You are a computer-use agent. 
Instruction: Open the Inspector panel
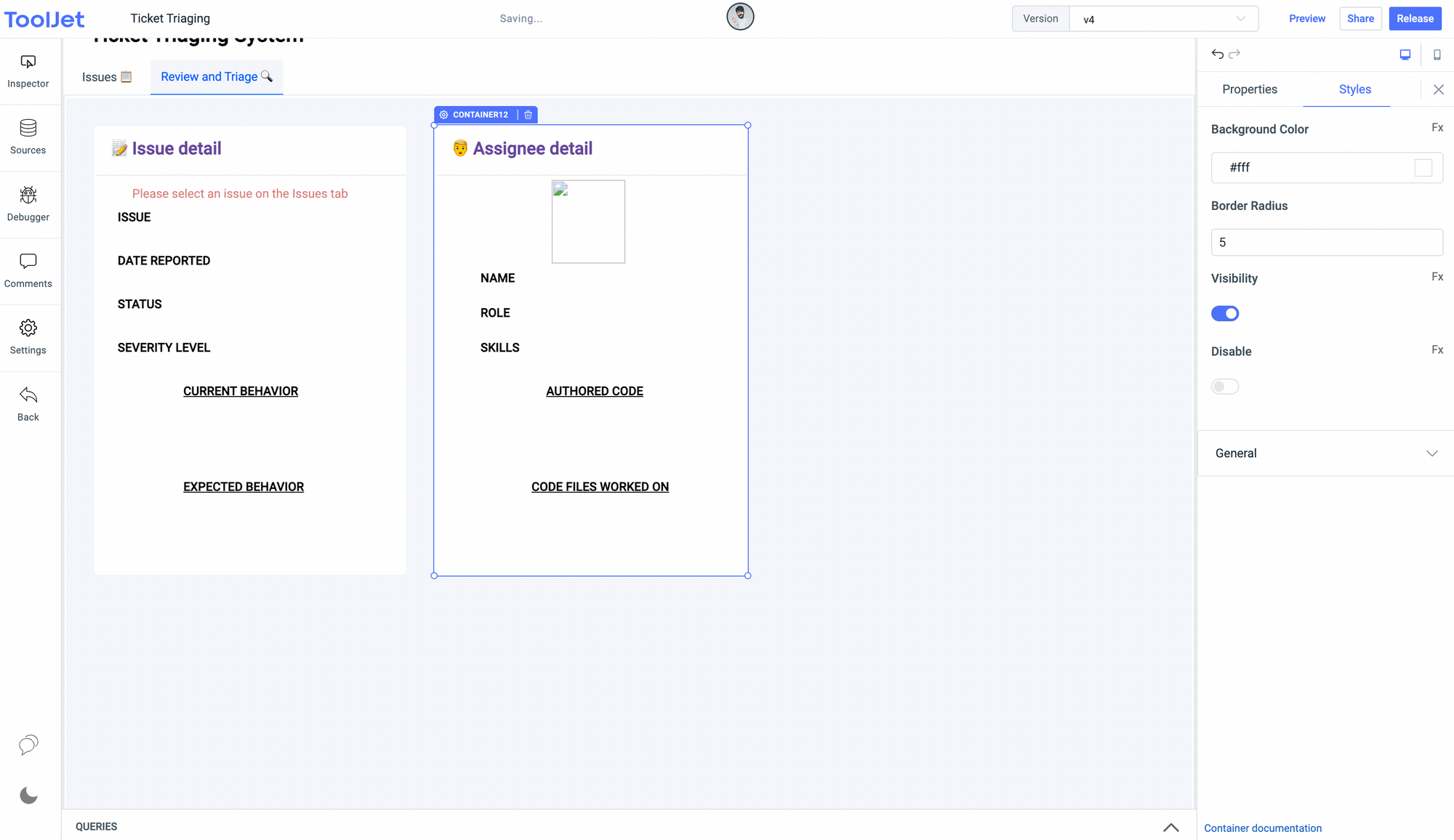point(28,71)
